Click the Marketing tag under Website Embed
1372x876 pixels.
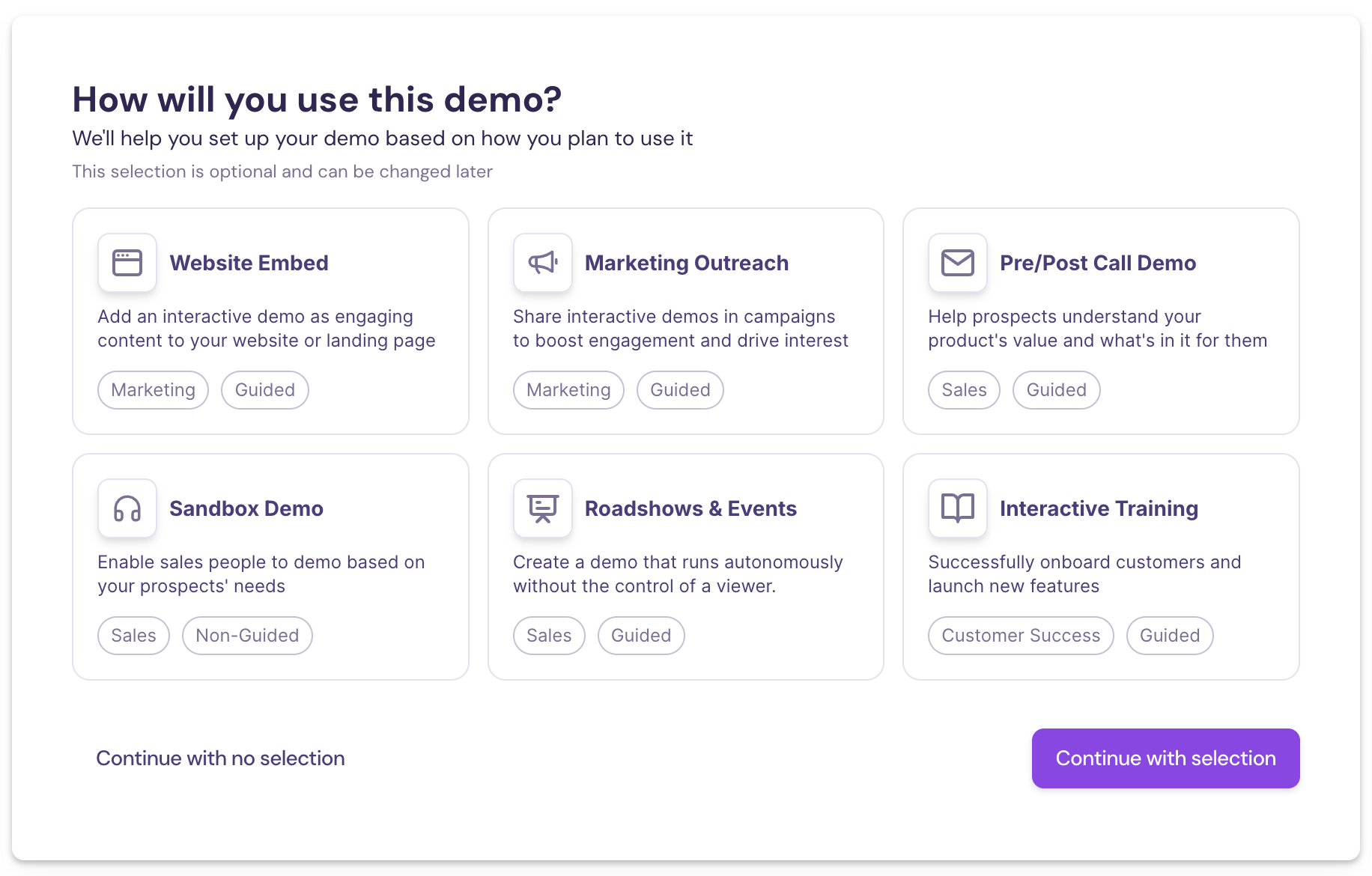pos(153,390)
